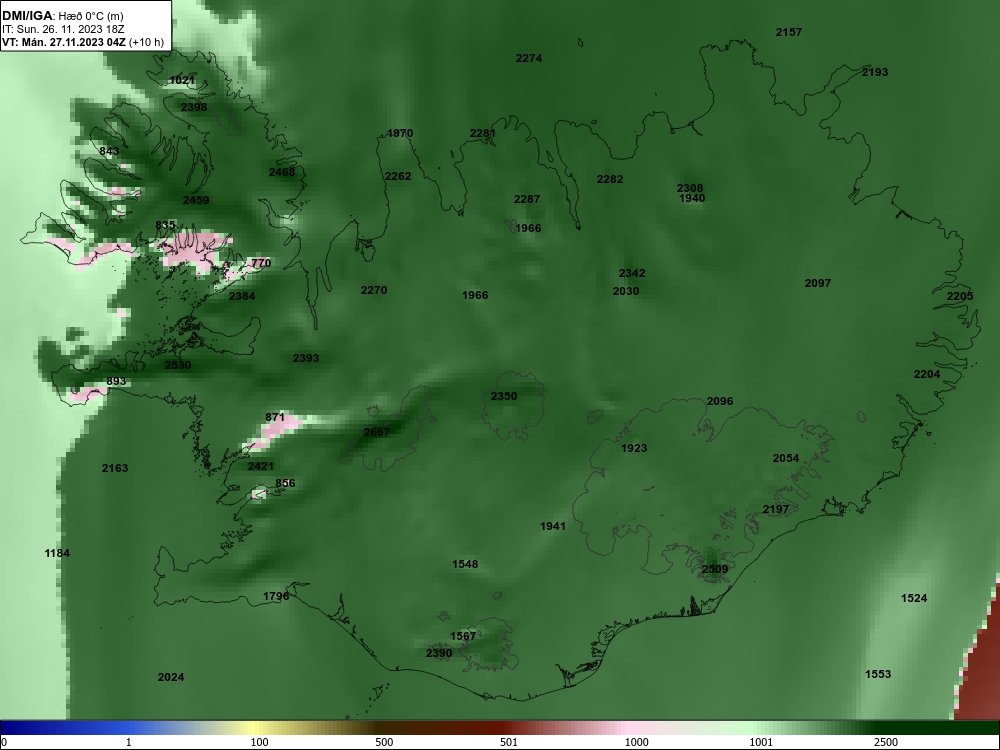Click the value 2287

(527, 199)
